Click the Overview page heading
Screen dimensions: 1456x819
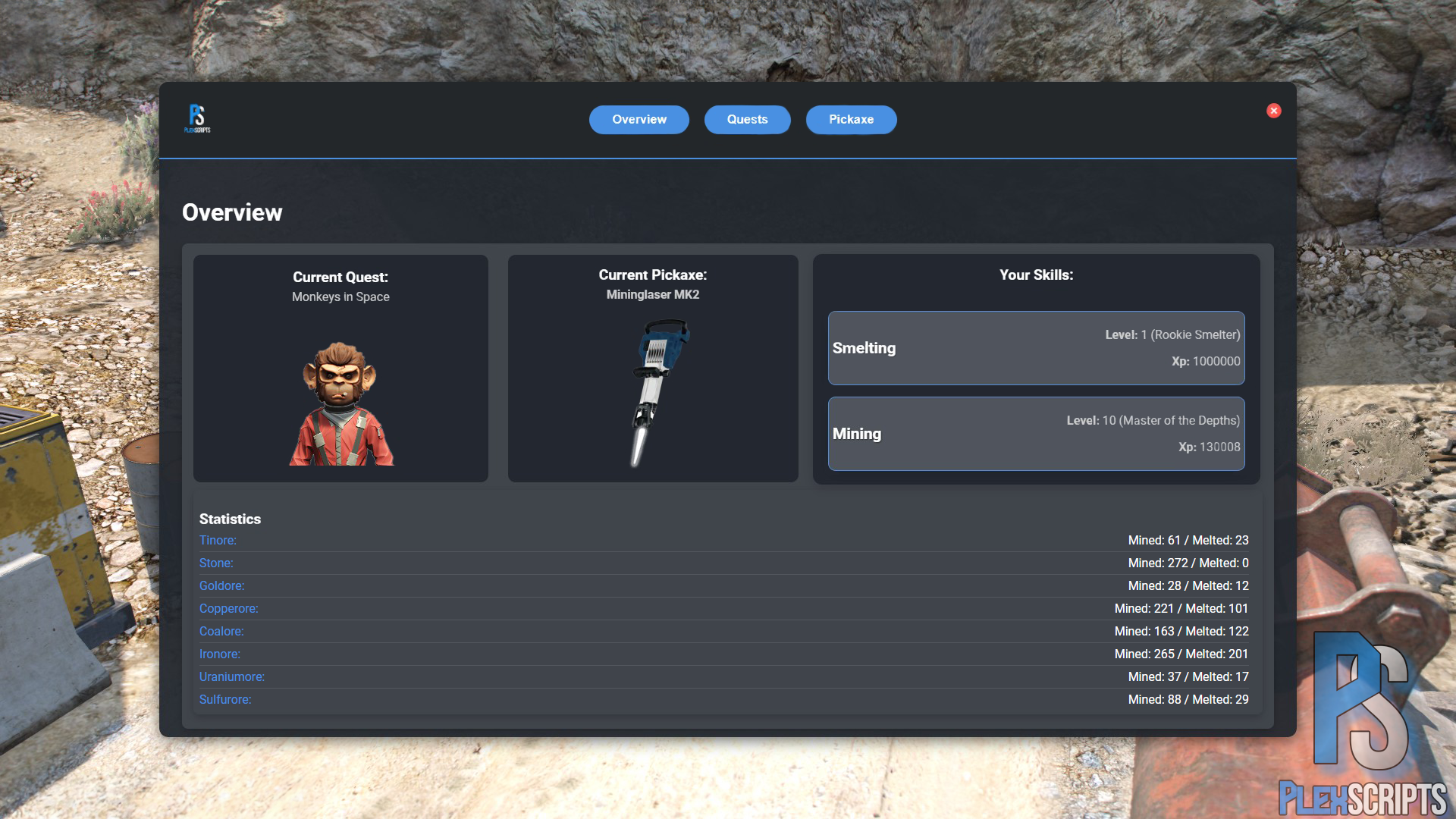coord(231,213)
